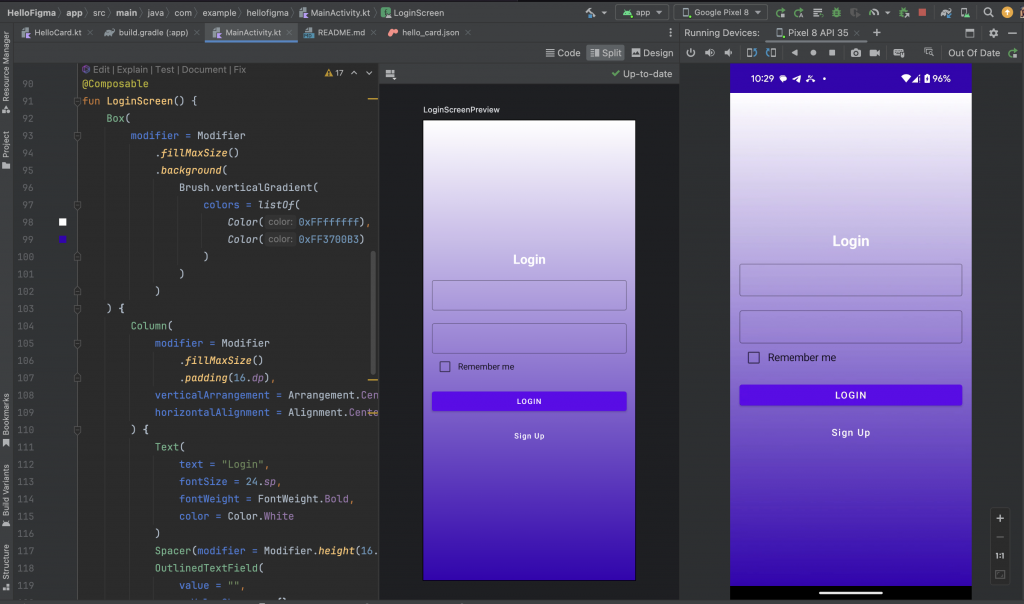Toggle Remember me checkbox on the emulator
The width and height of the screenshot is (1024, 604).
click(x=754, y=358)
